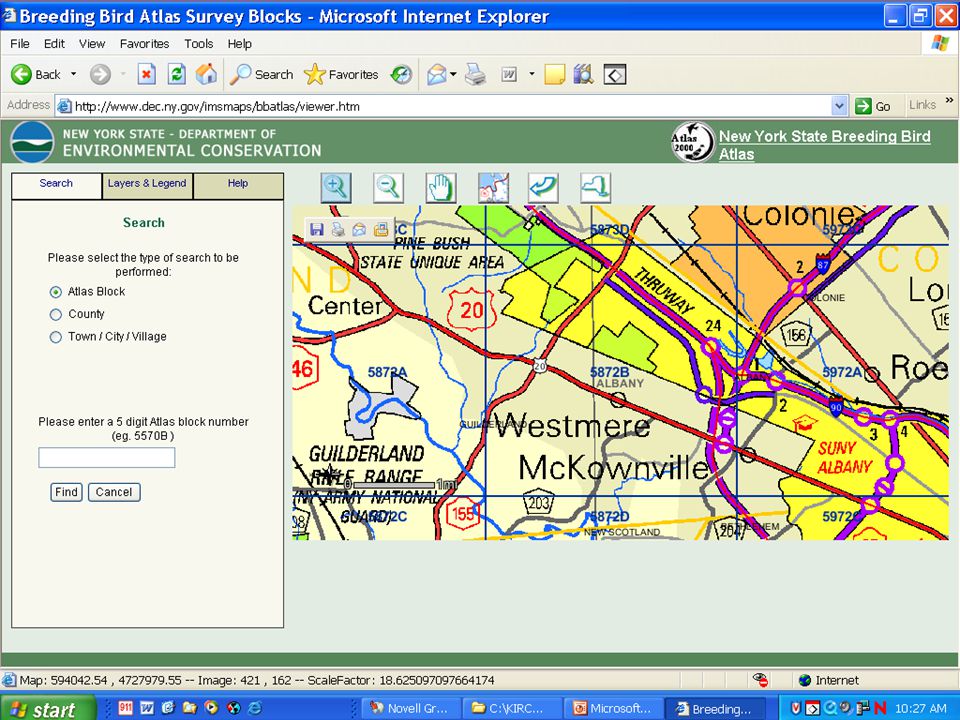This screenshot has height=720, width=960.
Task: Click the yellow note Discuss icon
Action: [554, 75]
